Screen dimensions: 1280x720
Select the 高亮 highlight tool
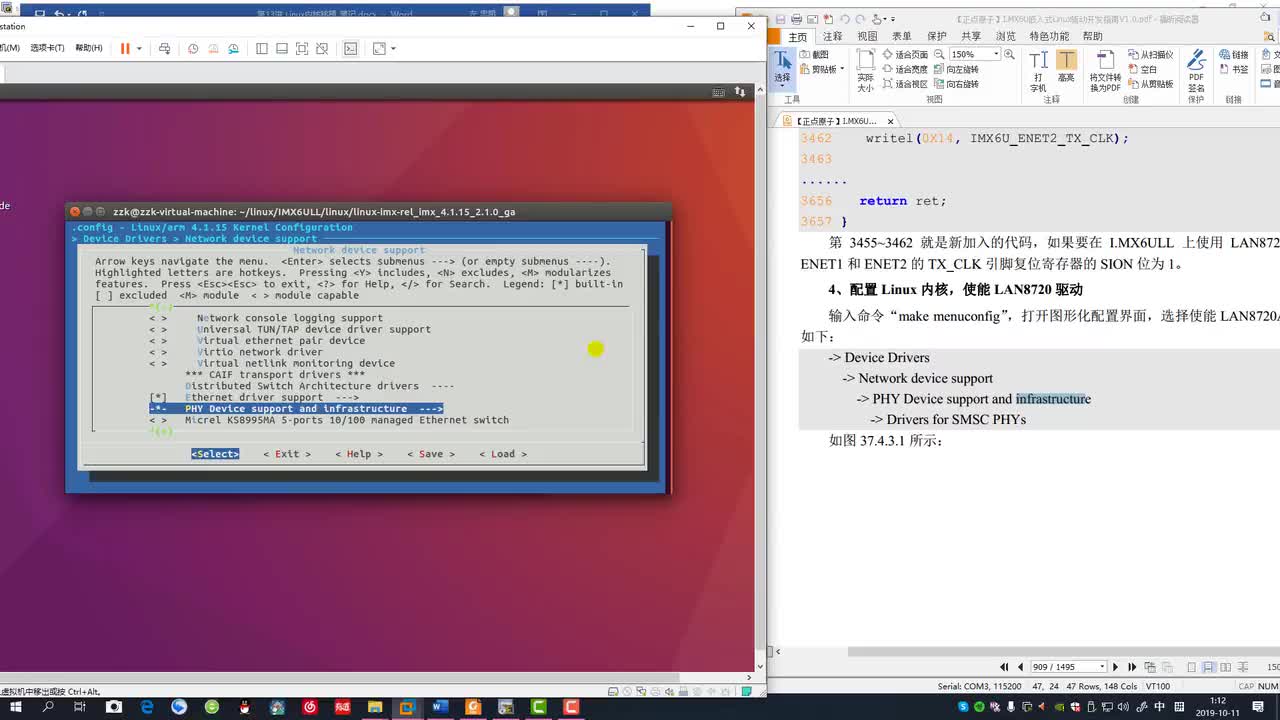1067,66
